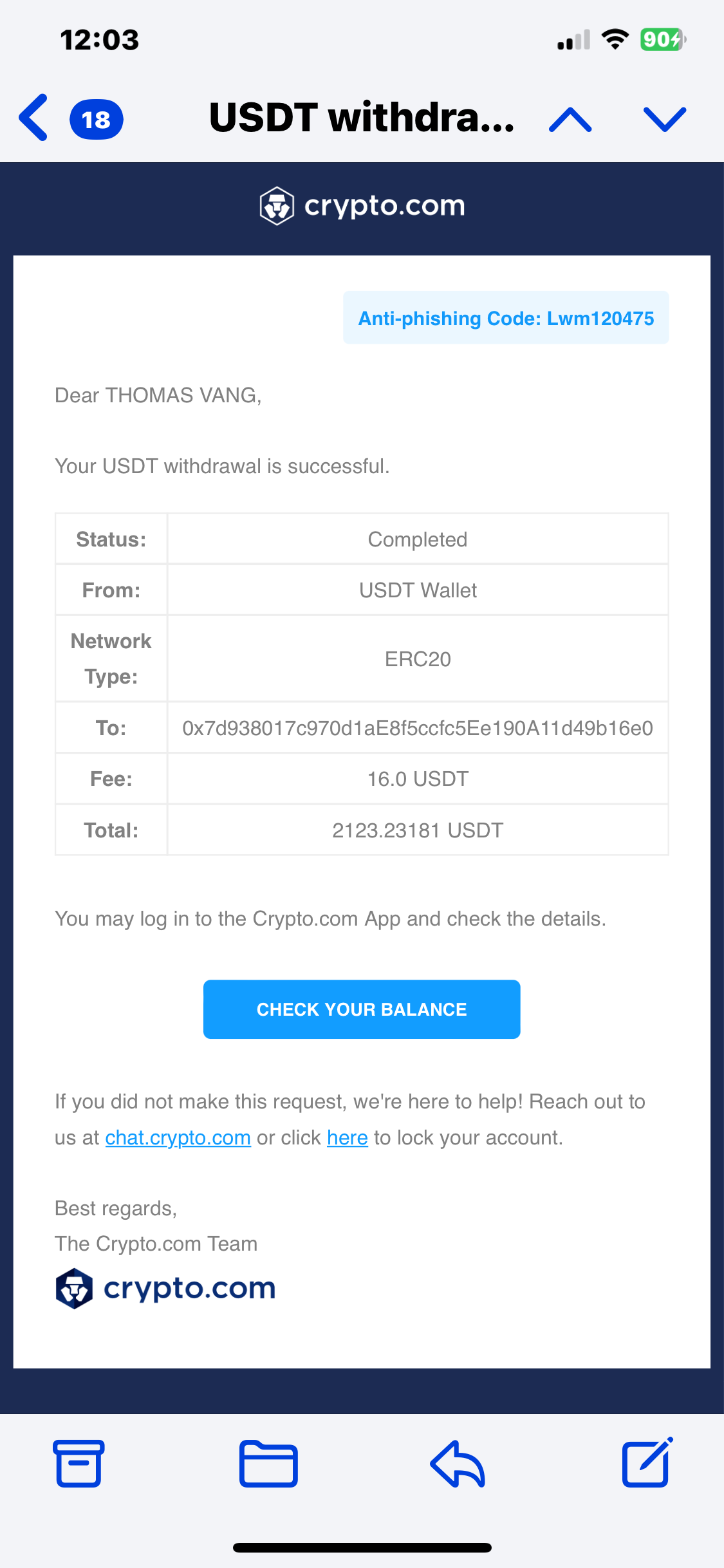The width and height of the screenshot is (724, 1568).
Task: Click 'here' link to lock your account
Action: (347, 1138)
